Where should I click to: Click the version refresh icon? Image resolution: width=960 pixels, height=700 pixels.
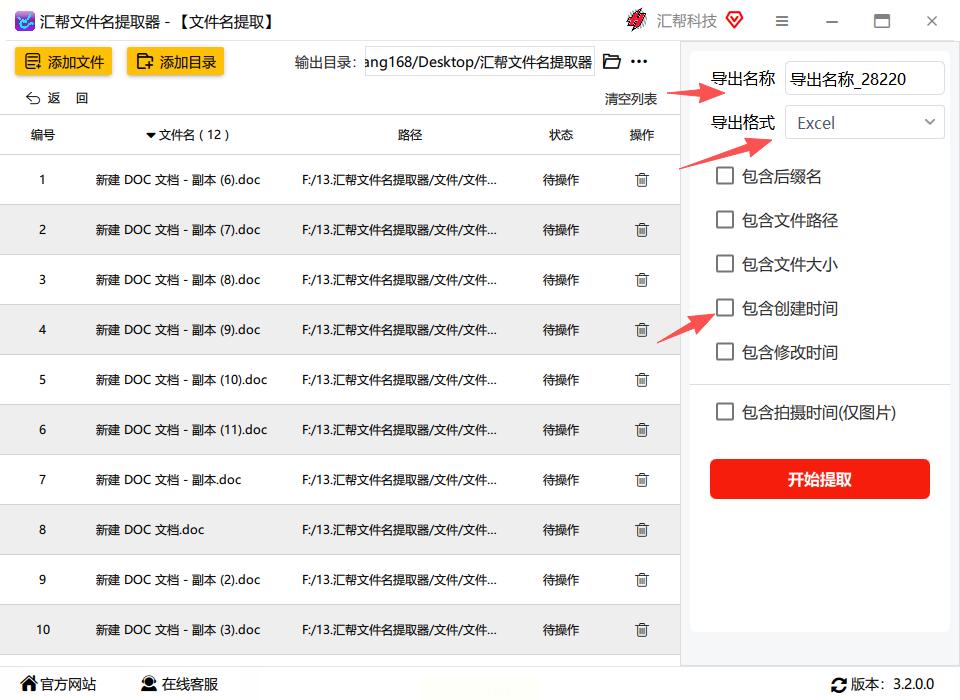coord(838,685)
